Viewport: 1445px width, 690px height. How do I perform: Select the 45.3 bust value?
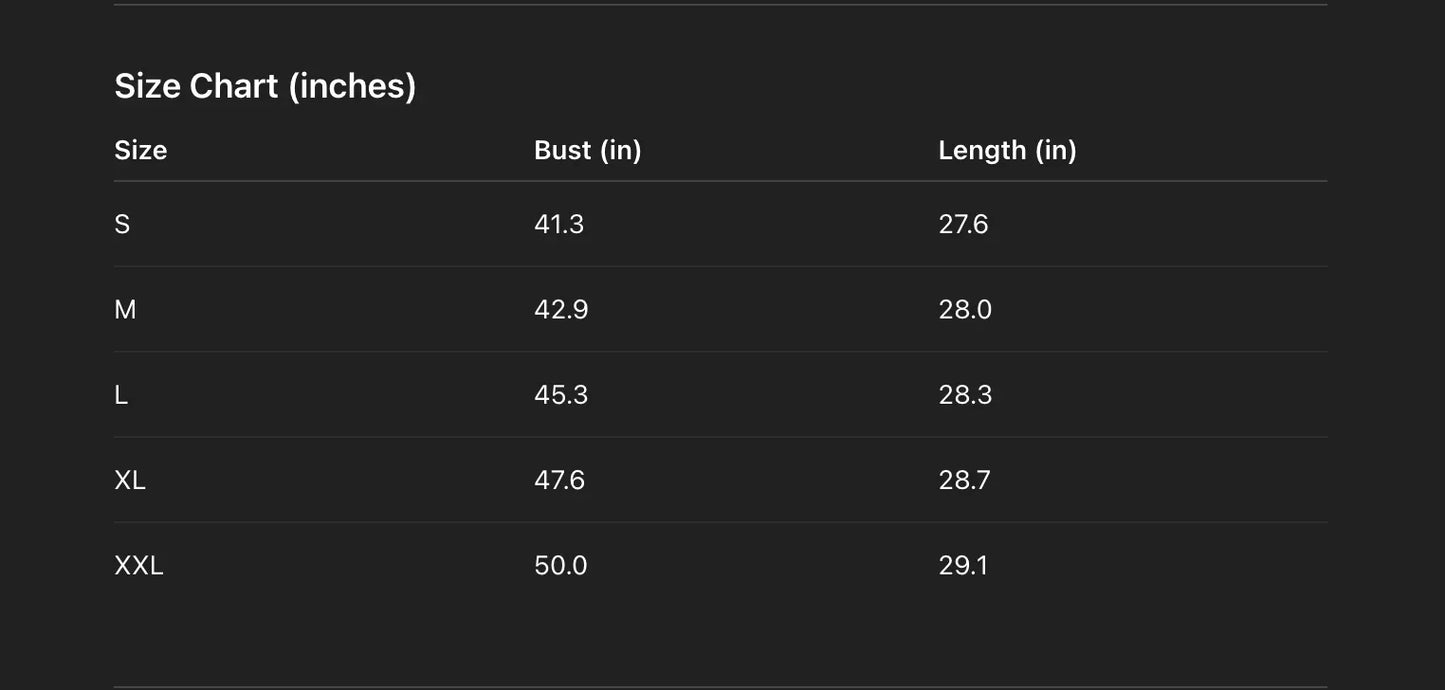(561, 395)
